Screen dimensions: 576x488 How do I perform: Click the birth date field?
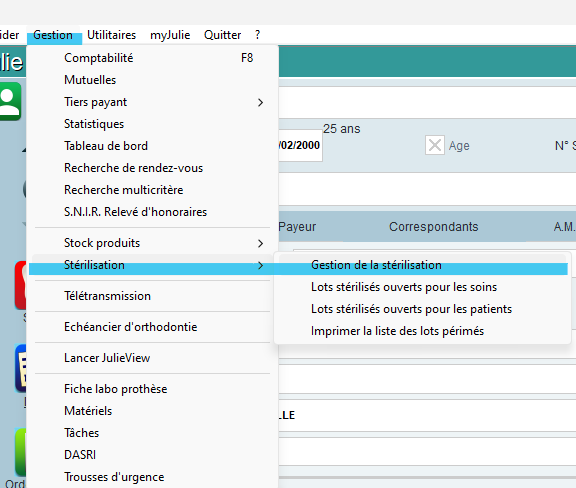[x=300, y=146]
